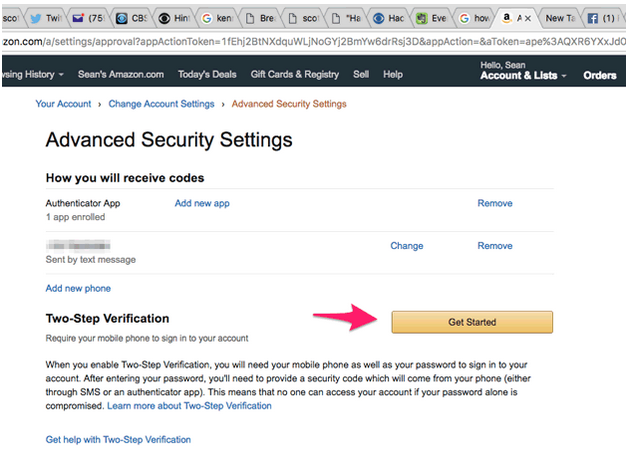The height and width of the screenshot is (469, 640).
Task: Close the active Amazon tab
Action: click(x=528, y=18)
